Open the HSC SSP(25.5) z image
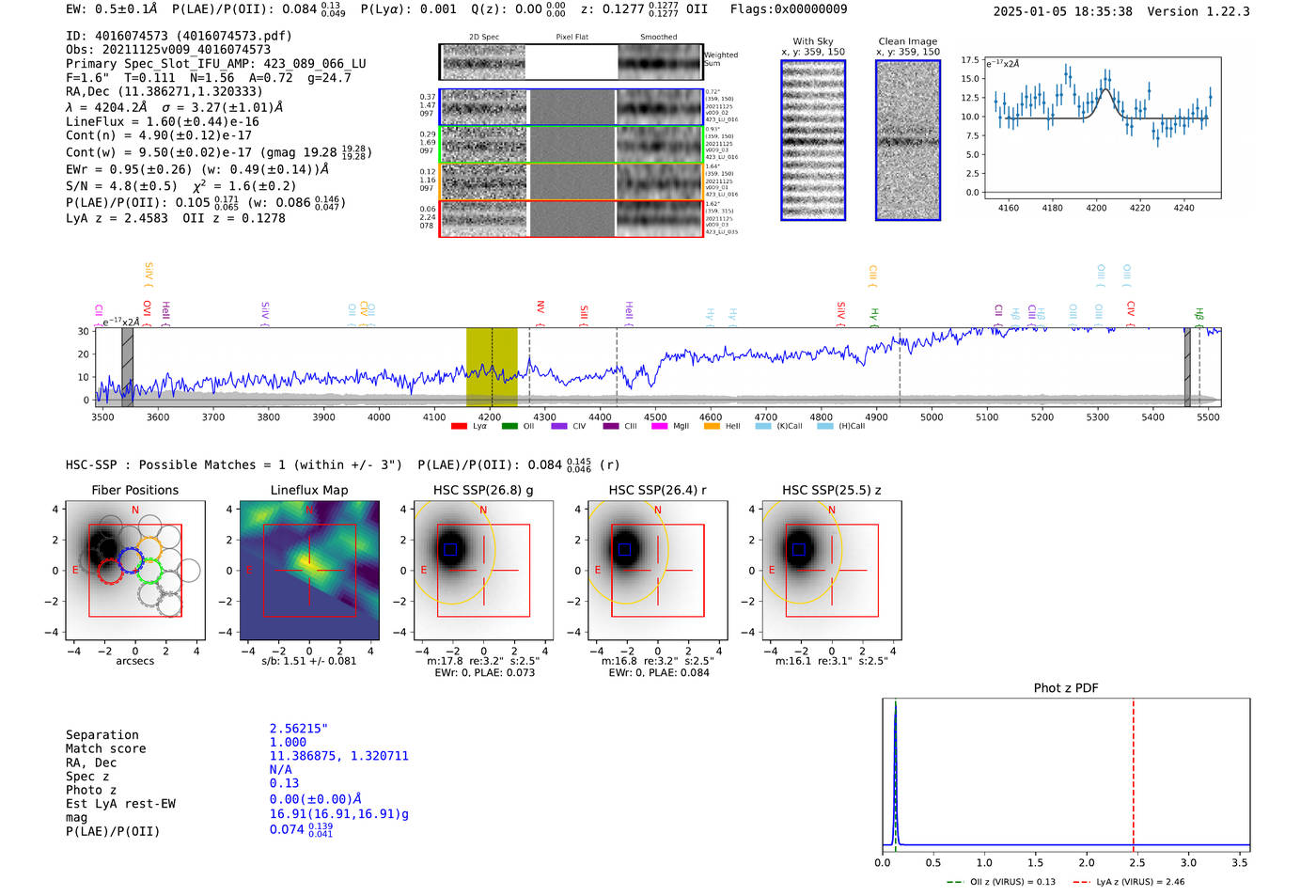This screenshot has width=1316, height=896. (832, 570)
